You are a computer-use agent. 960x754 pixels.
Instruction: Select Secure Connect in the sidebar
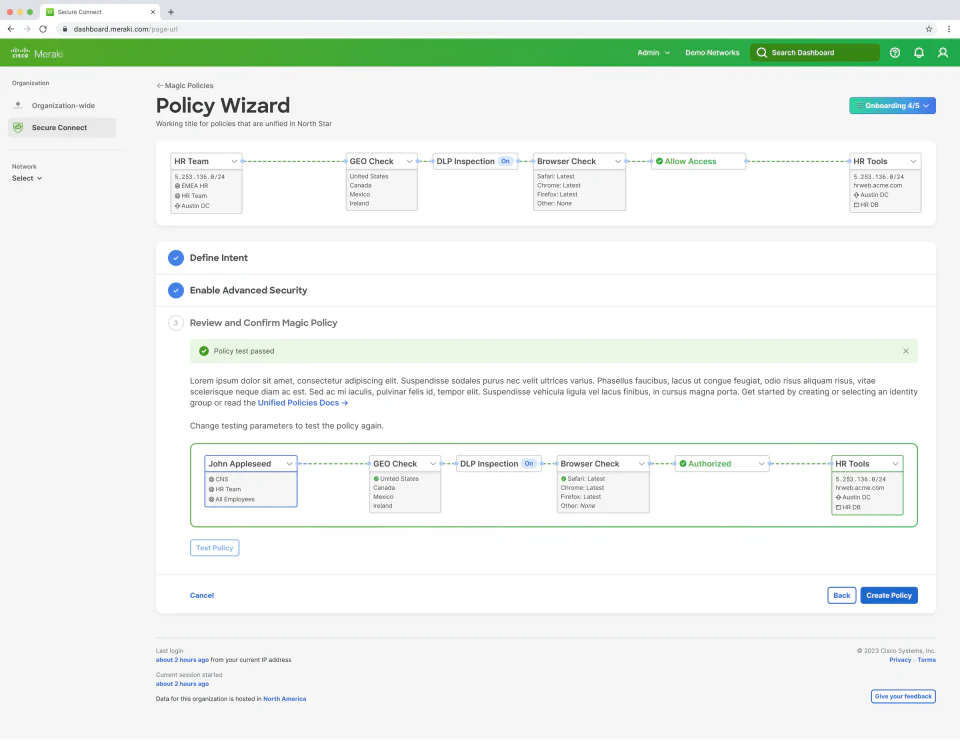[61, 127]
